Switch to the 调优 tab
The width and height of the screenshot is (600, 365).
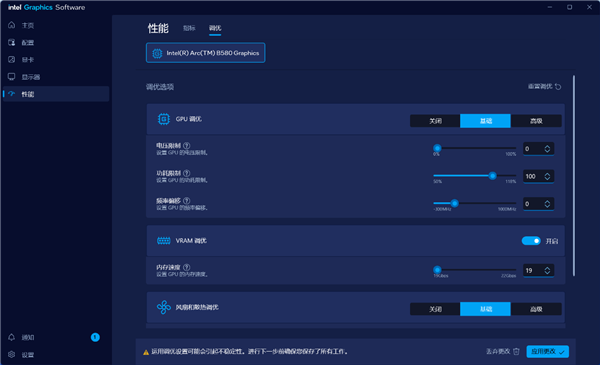(215, 28)
